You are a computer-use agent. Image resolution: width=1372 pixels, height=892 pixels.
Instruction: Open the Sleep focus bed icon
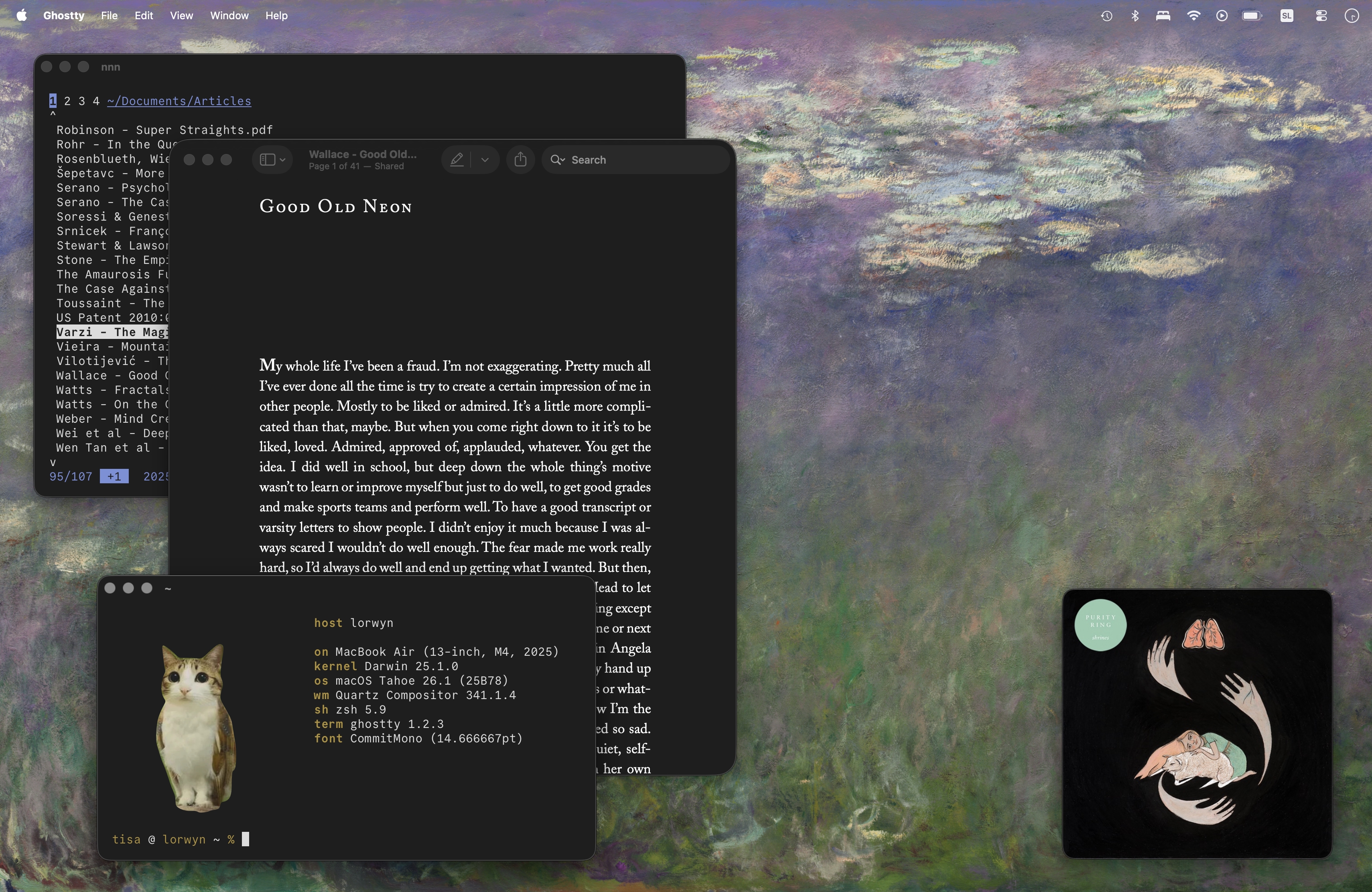(x=1163, y=16)
